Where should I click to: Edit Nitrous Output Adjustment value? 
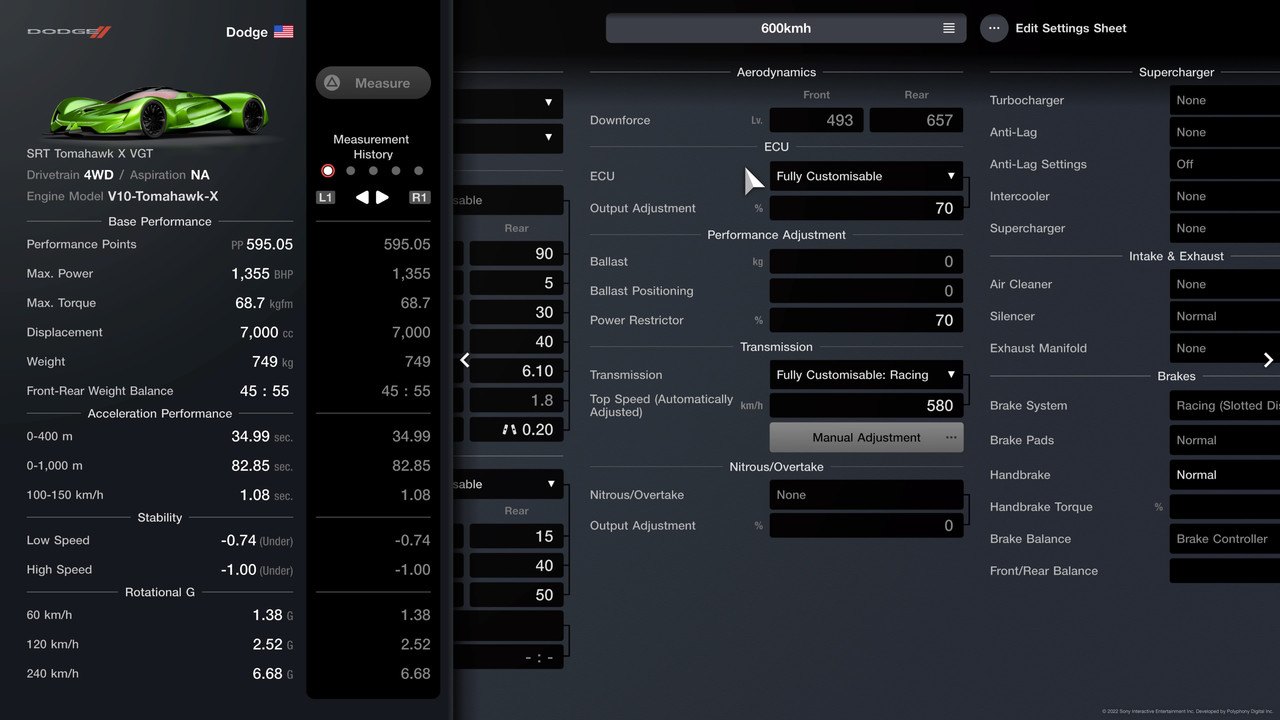coord(866,525)
